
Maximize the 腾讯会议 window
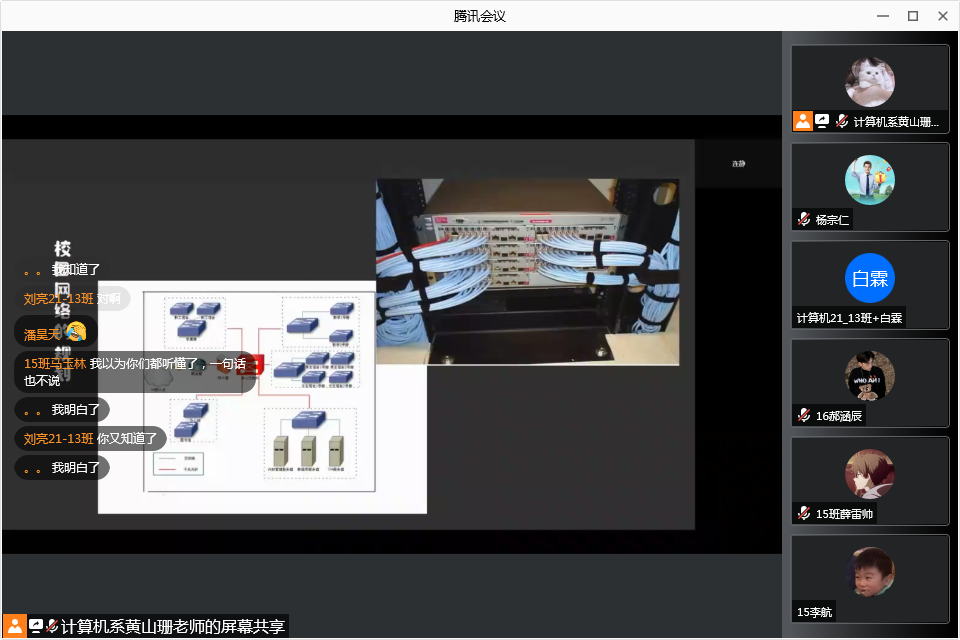tap(912, 16)
